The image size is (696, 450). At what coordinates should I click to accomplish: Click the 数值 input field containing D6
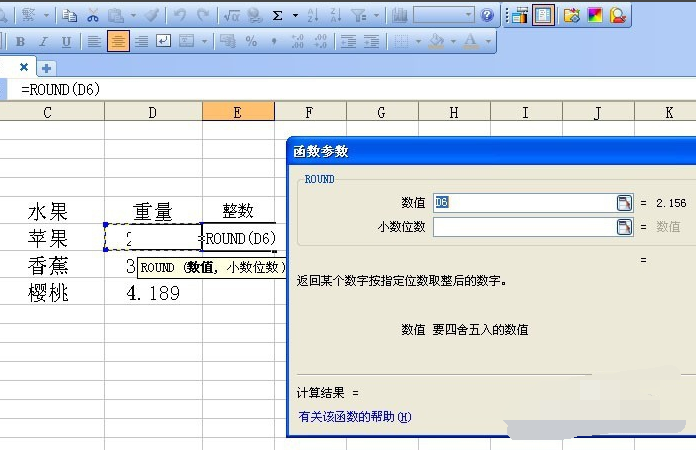point(525,203)
